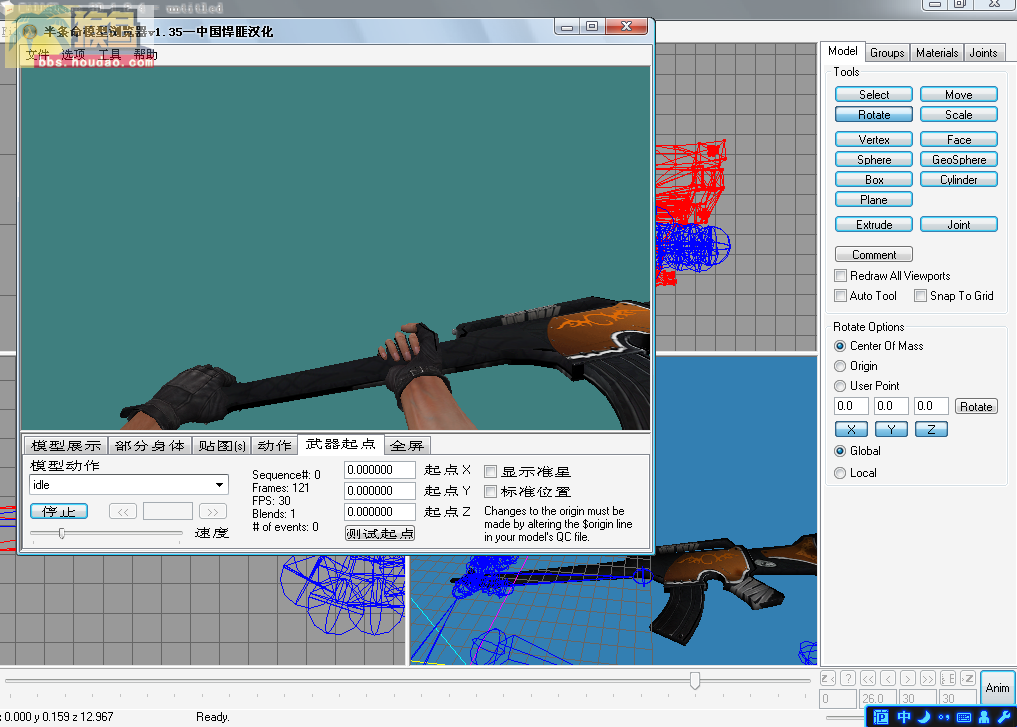Click the timeline single '<' previous frame button
The width and height of the screenshot is (1017, 727).
coord(888,679)
